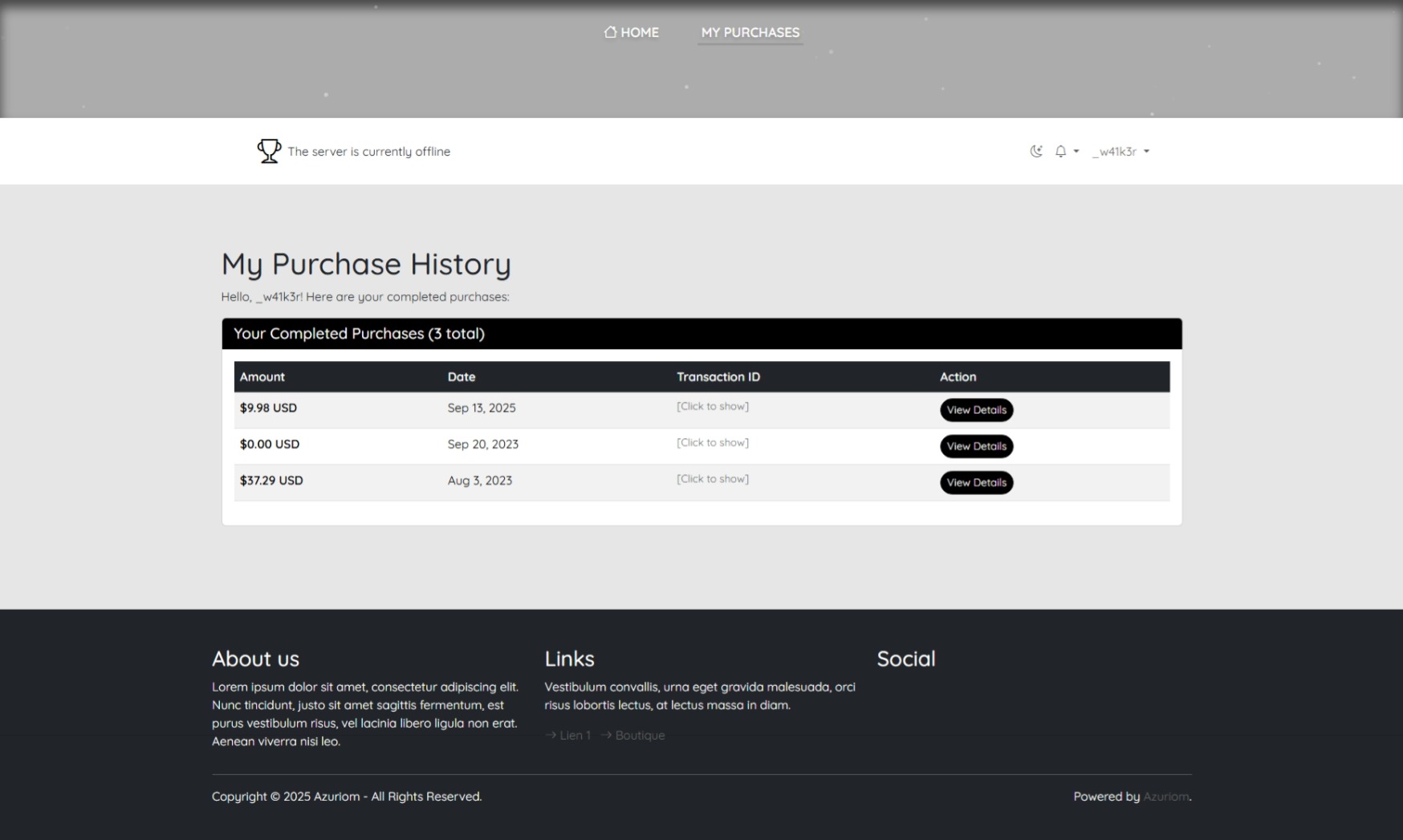This screenshot has width=1403, height=840.
Task: View Details of the Sep 20, 2023 purchase
Action: point(976,446)
